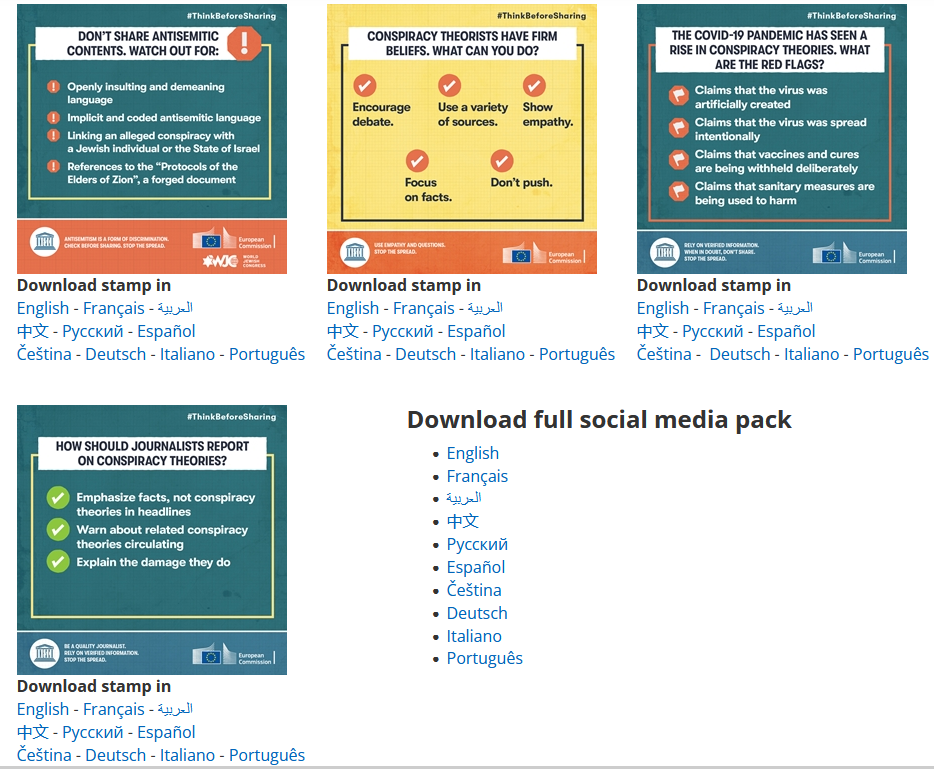The image size is (934, 769).
Task: Get firm beliefs stamp in Čeština
Action: point(354,354)
